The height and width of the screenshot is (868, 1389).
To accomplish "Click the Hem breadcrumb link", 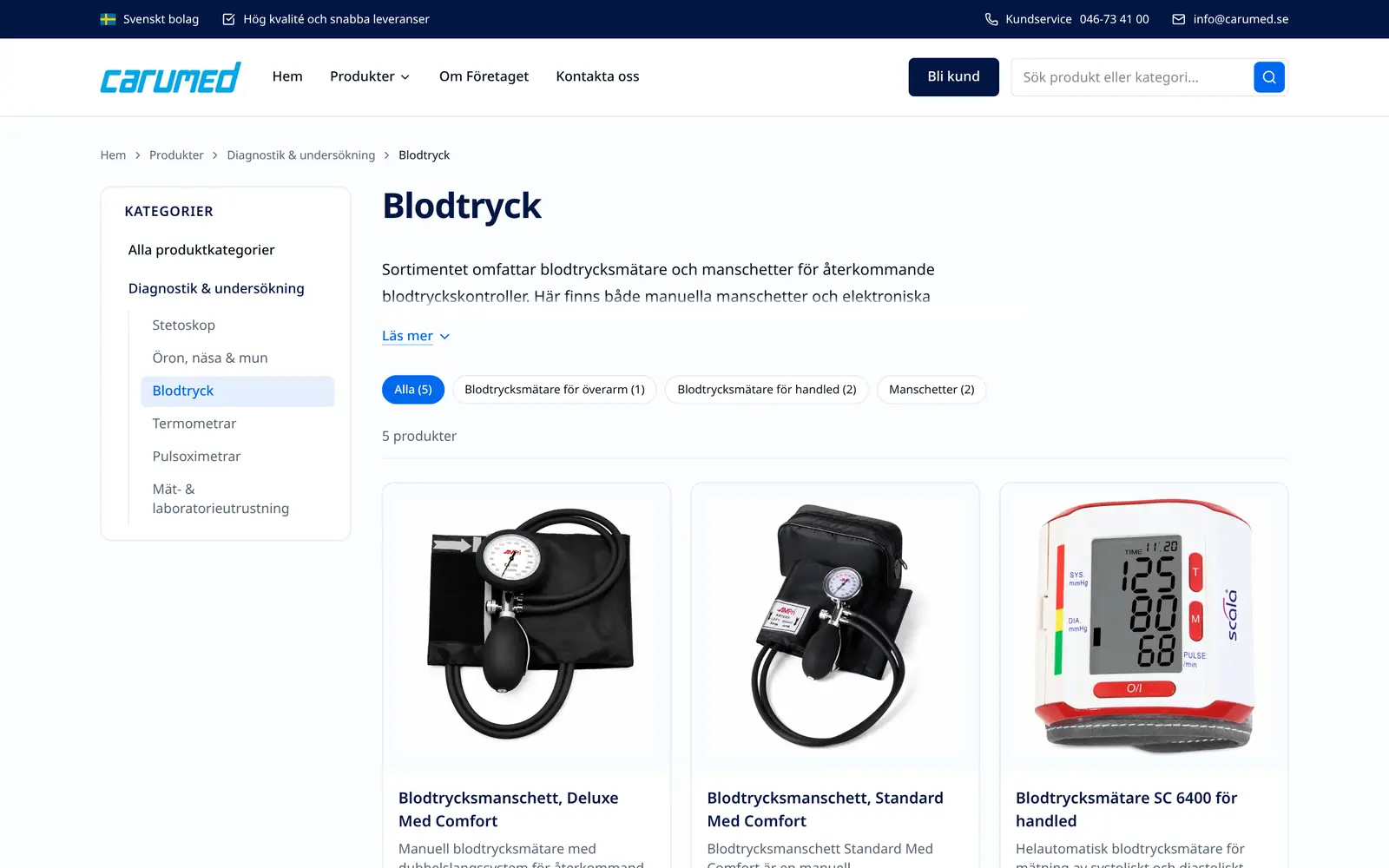I will (113, 155).
